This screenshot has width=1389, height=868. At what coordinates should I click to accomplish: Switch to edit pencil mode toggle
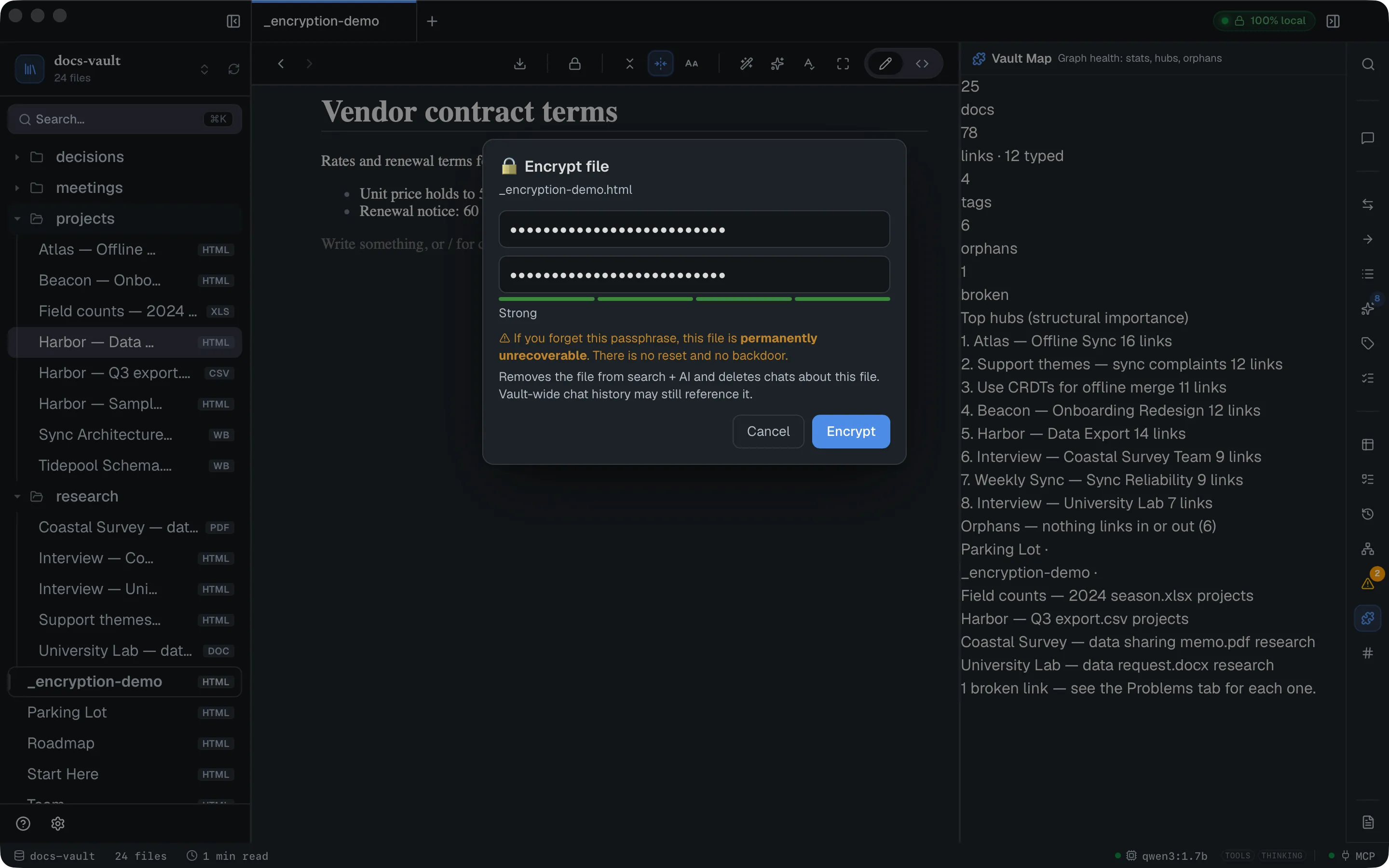(885, 64)
